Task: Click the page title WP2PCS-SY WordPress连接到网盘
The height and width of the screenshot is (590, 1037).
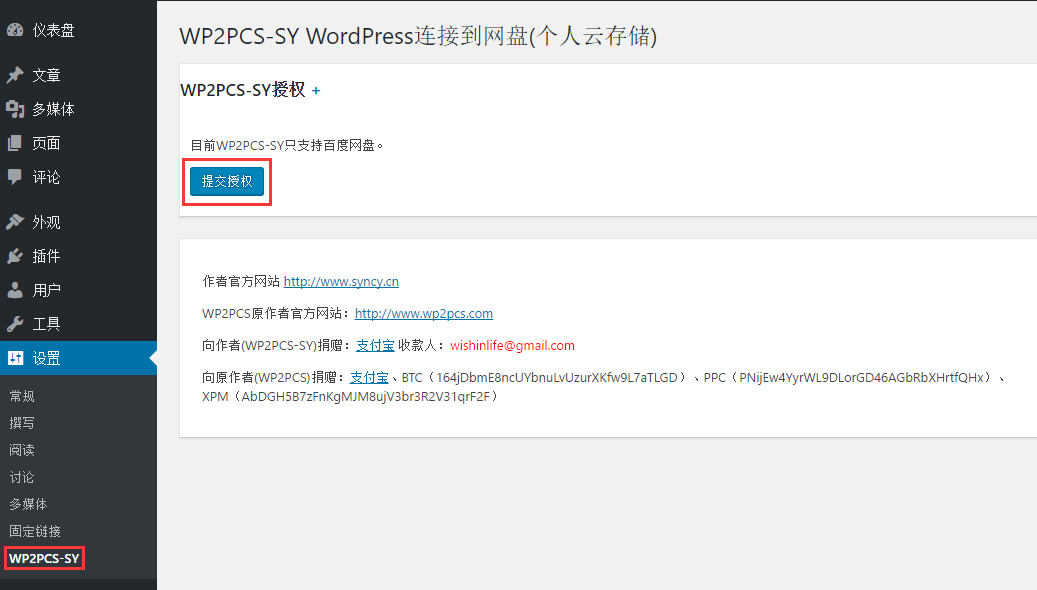Action: coord(419,36)
